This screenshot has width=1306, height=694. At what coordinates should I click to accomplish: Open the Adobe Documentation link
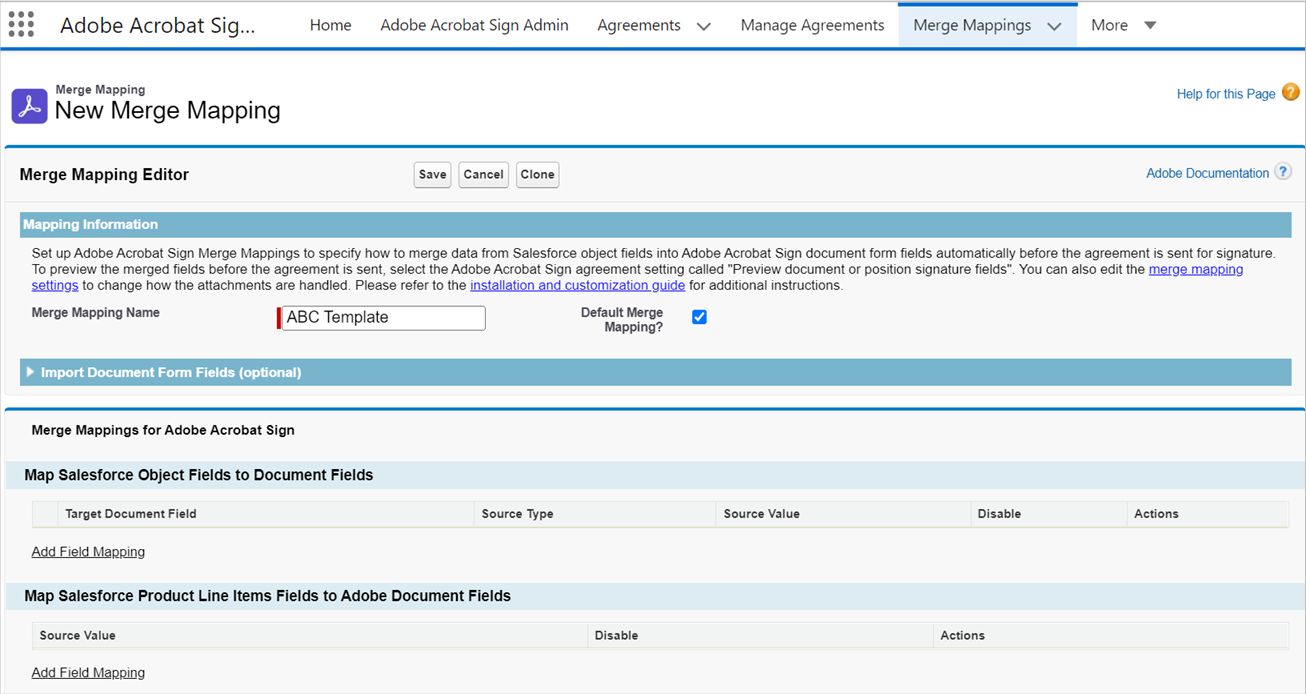coord(1207,173)
